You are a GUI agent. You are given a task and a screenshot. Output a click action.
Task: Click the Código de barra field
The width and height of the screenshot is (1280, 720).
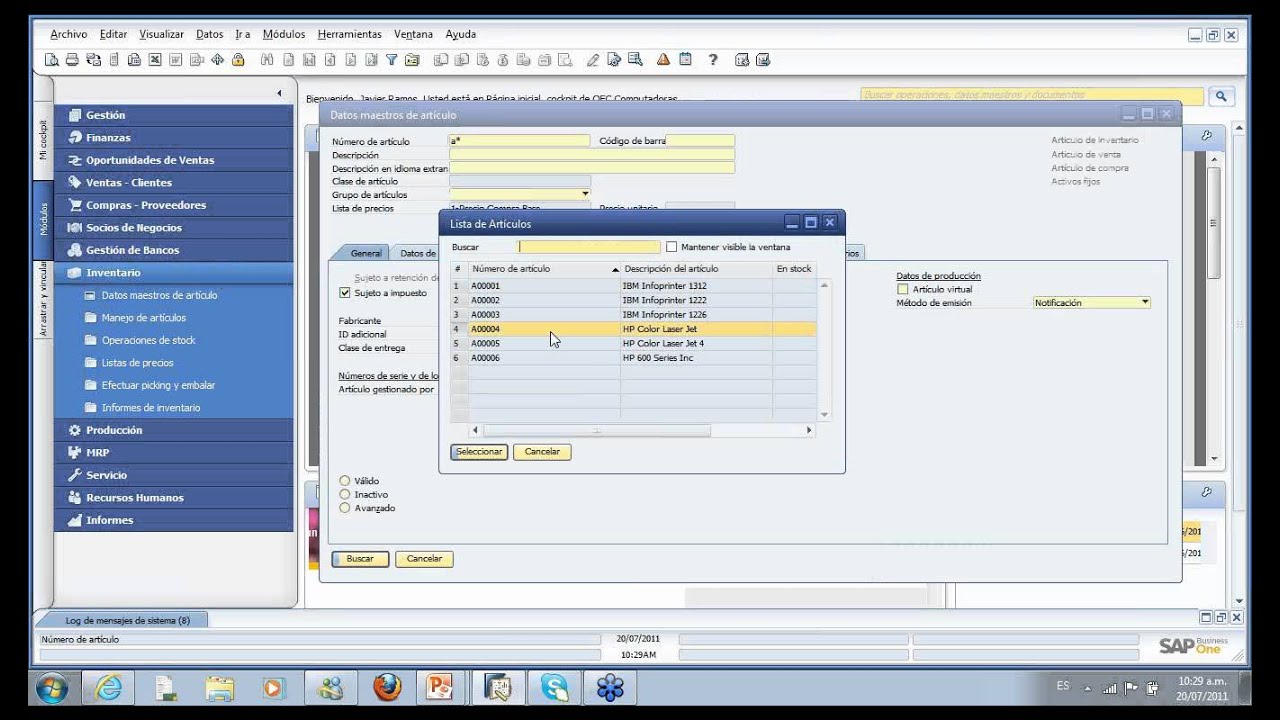700,141
